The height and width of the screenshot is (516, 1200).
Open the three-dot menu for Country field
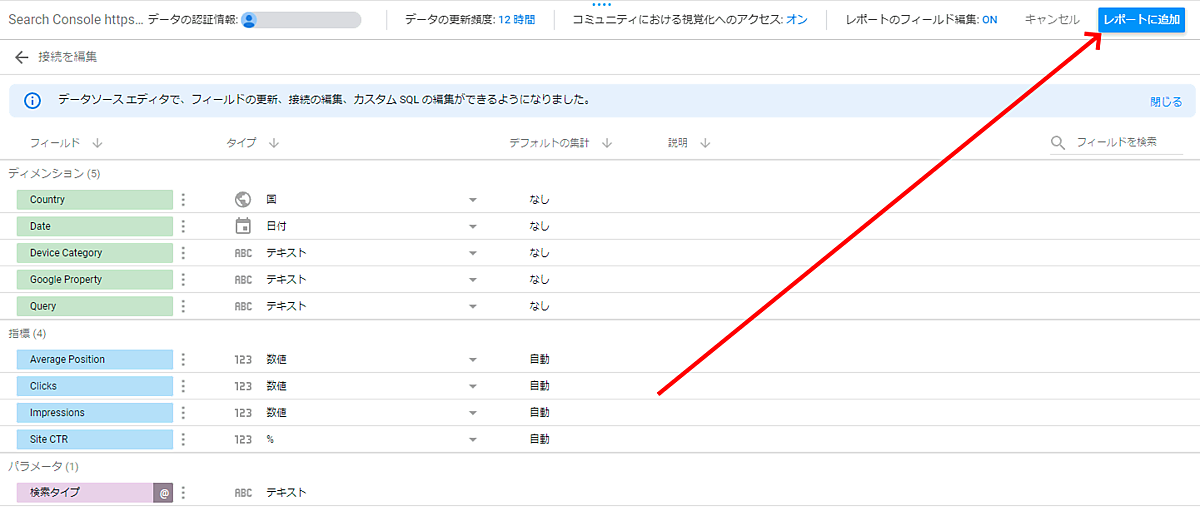point(183,200)
